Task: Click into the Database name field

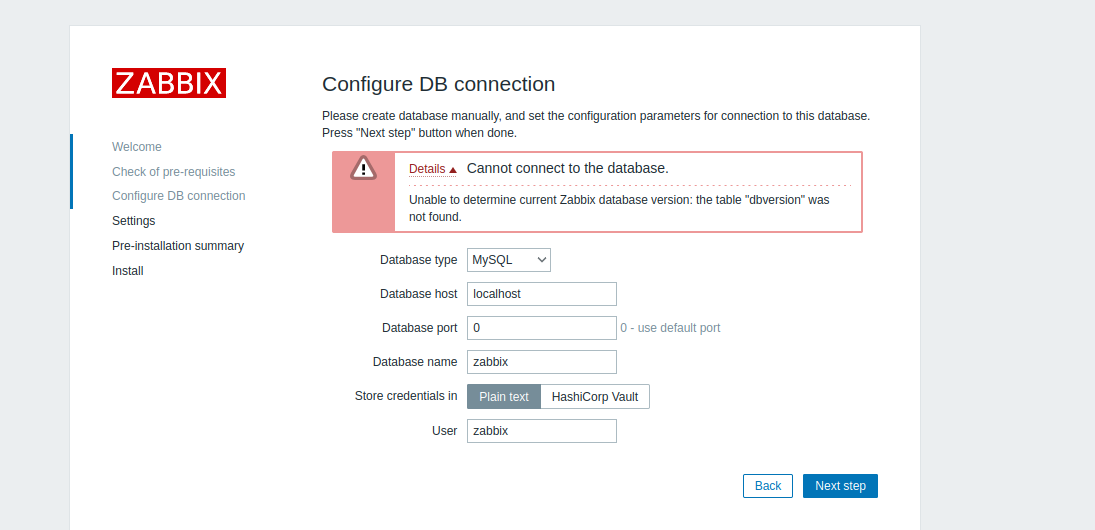Action: (541, 362)
